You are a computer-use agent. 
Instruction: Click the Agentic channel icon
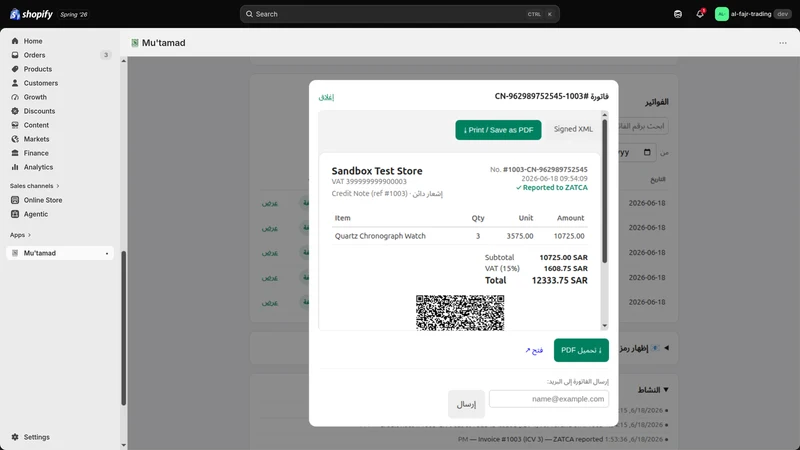tap(15, 214)
